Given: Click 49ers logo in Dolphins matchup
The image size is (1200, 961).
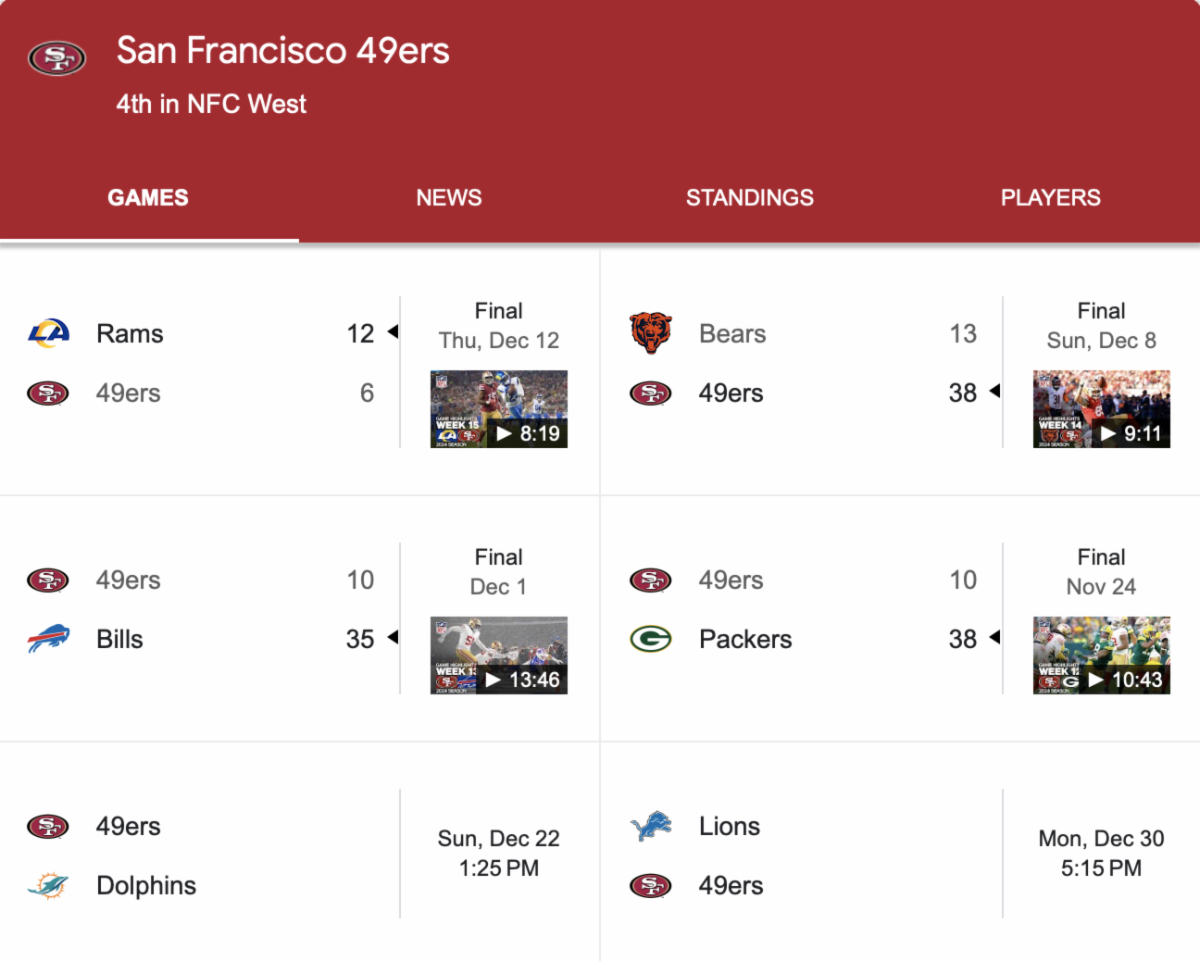Looking at the screenshot, I should tap(48, 826).
